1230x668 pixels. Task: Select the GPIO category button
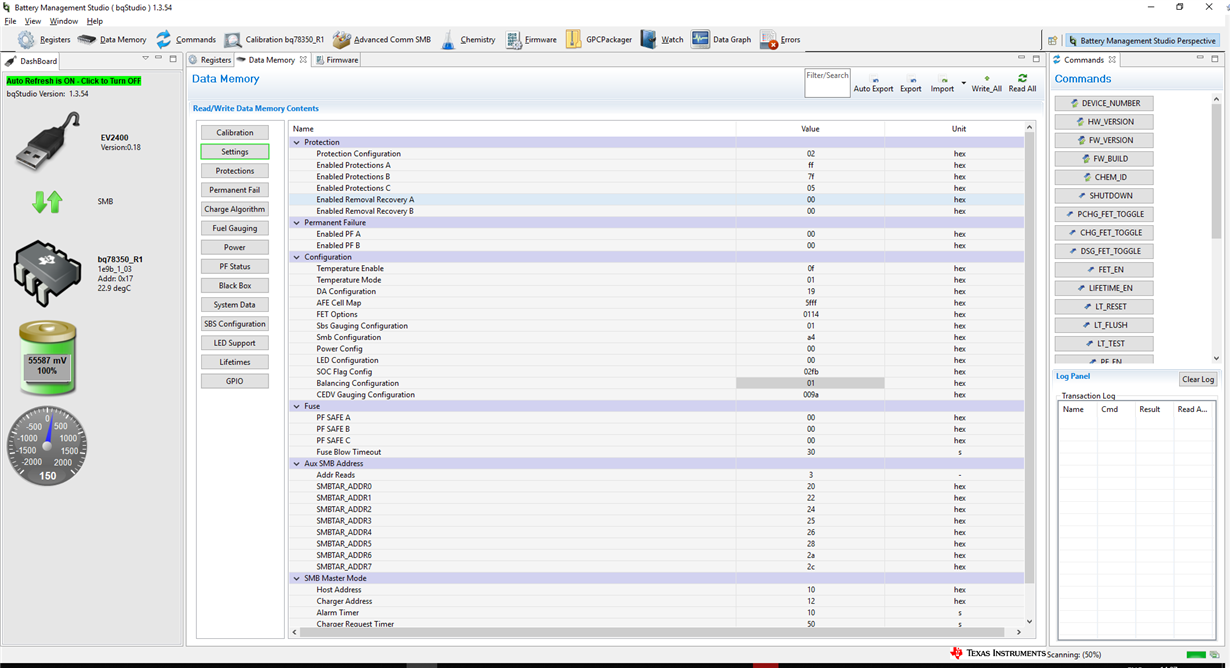[235, 381]
